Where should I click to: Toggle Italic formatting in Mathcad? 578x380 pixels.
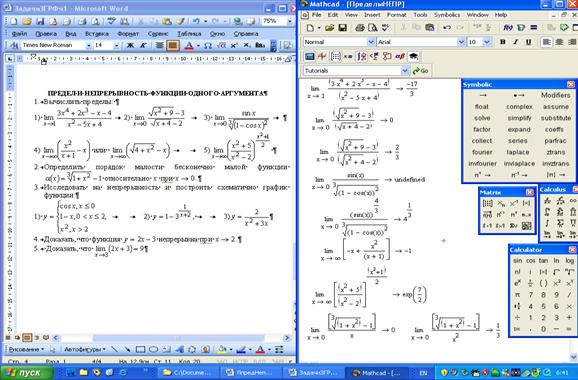click(515, 42)
